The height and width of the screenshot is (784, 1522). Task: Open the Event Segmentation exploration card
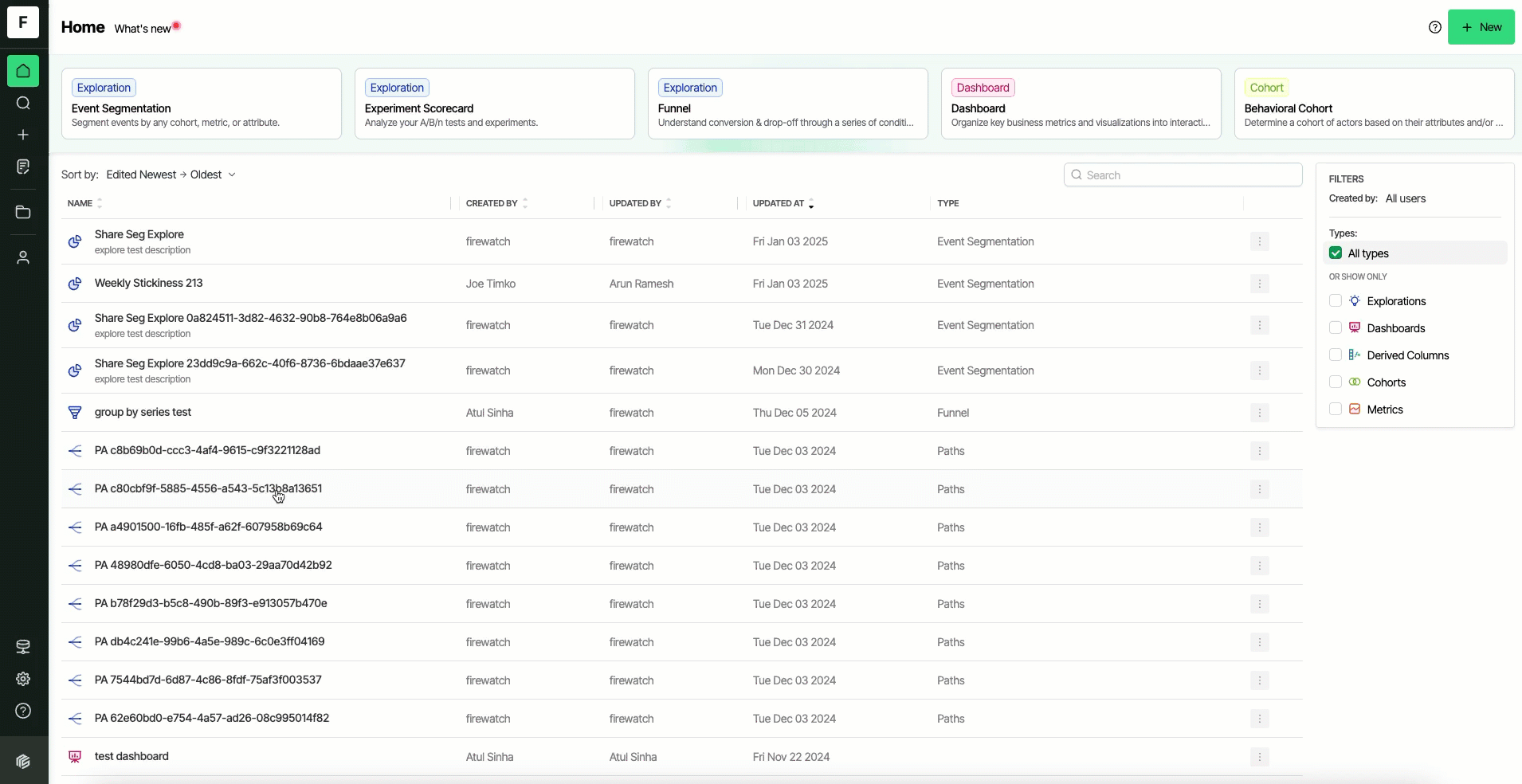202,104
